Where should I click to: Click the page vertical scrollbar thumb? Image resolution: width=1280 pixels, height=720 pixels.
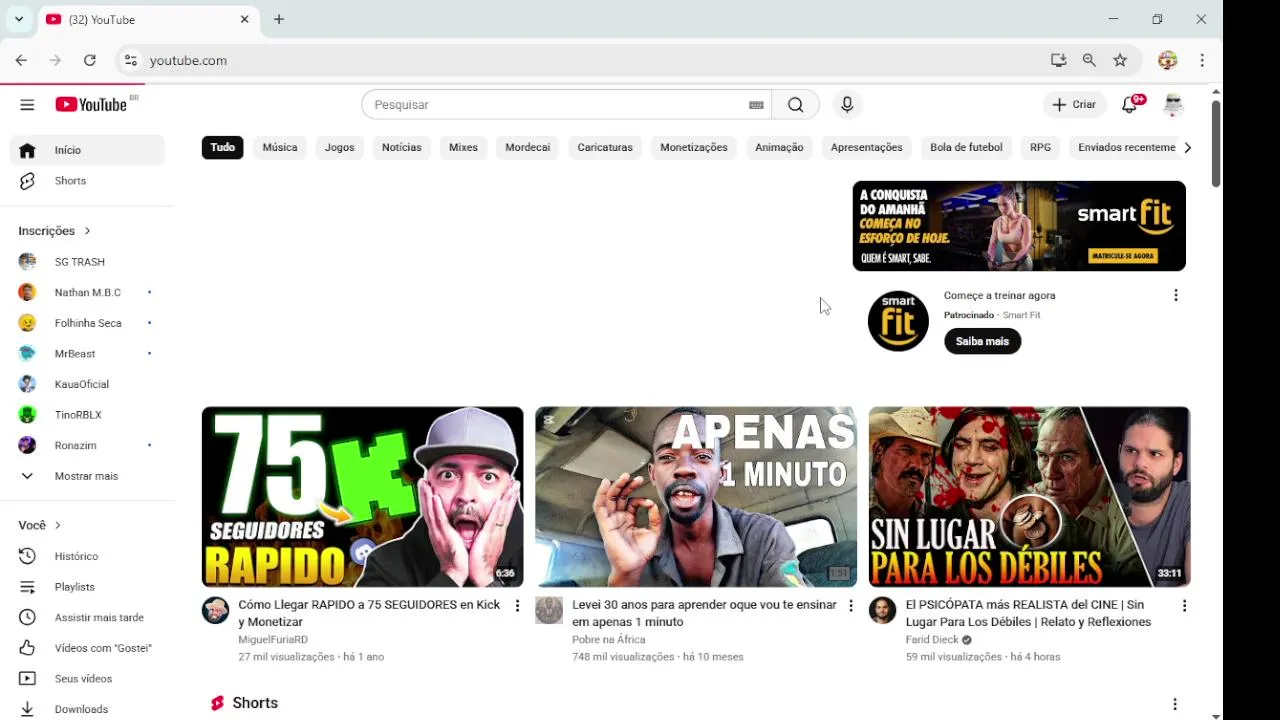[1216, 143]
